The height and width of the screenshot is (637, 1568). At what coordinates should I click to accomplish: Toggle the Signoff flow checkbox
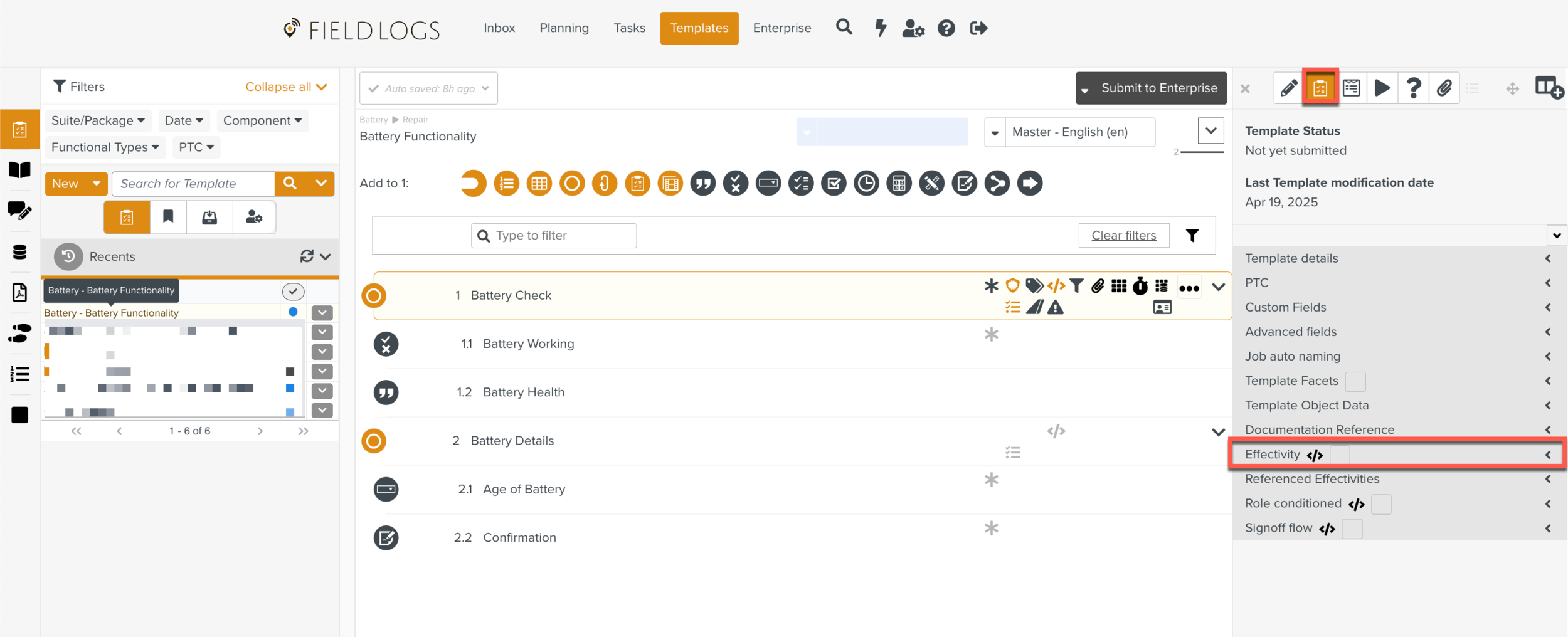tap(1352, 529)
